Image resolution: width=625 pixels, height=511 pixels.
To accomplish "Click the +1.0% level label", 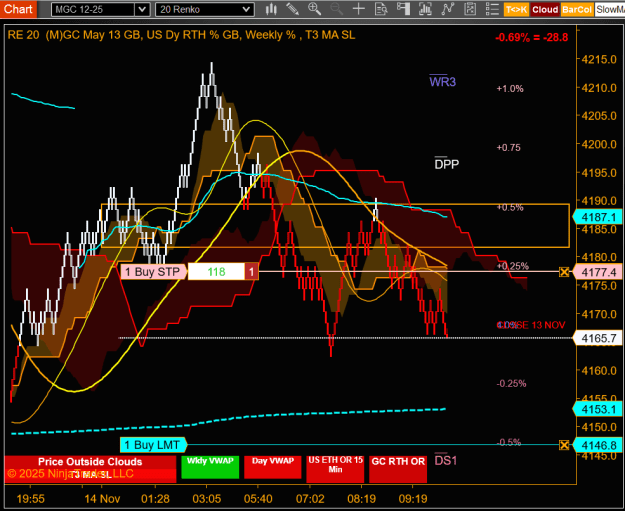I will [510, 88].
